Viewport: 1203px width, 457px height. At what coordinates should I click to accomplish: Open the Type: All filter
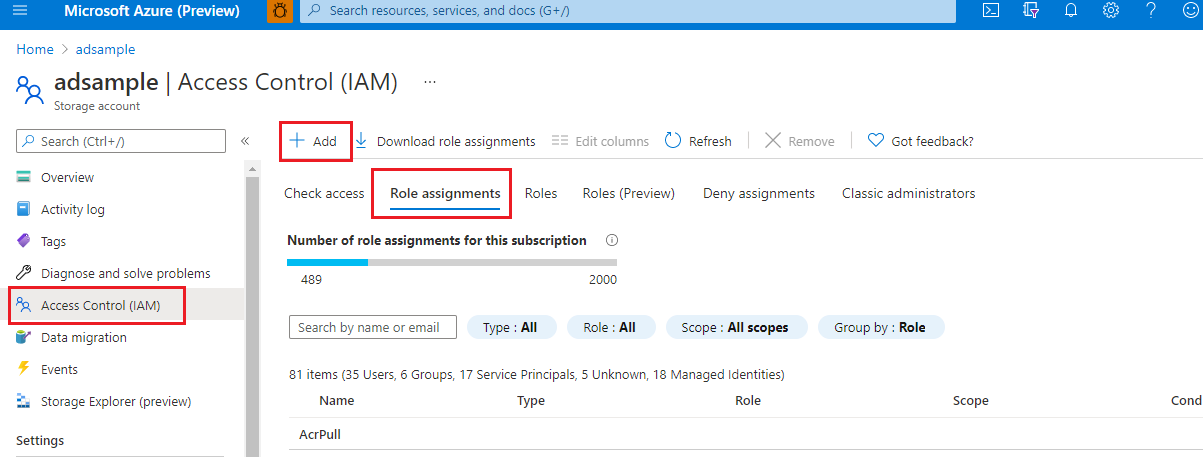[510, 327]
